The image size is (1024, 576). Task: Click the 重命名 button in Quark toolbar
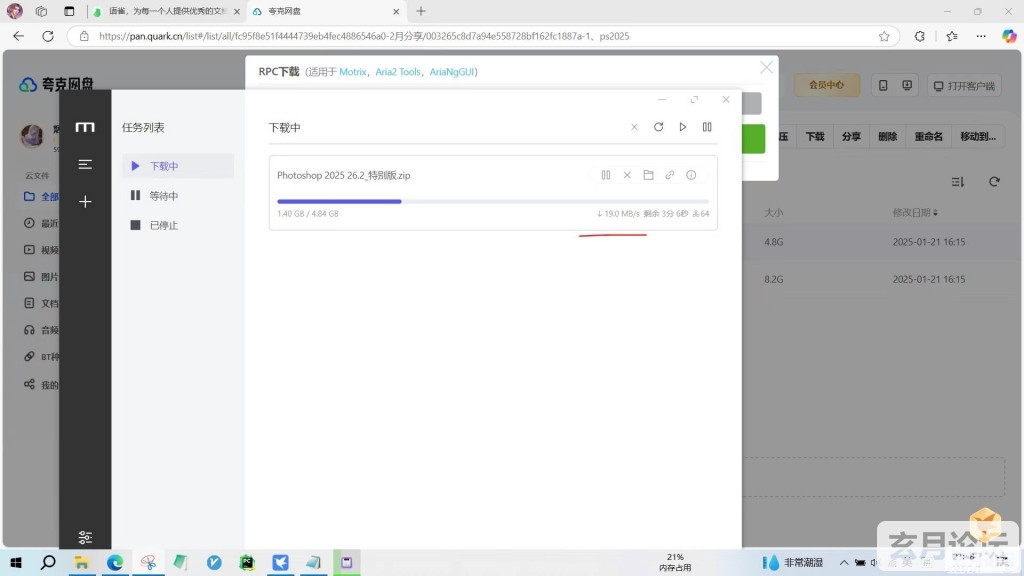click(x=929, y=136)
